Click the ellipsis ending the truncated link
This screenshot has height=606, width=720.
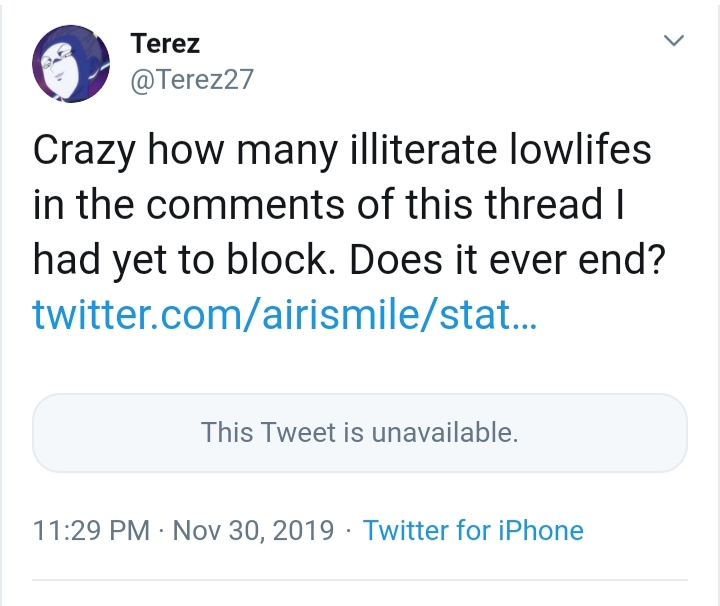click(x=523, y=321)
